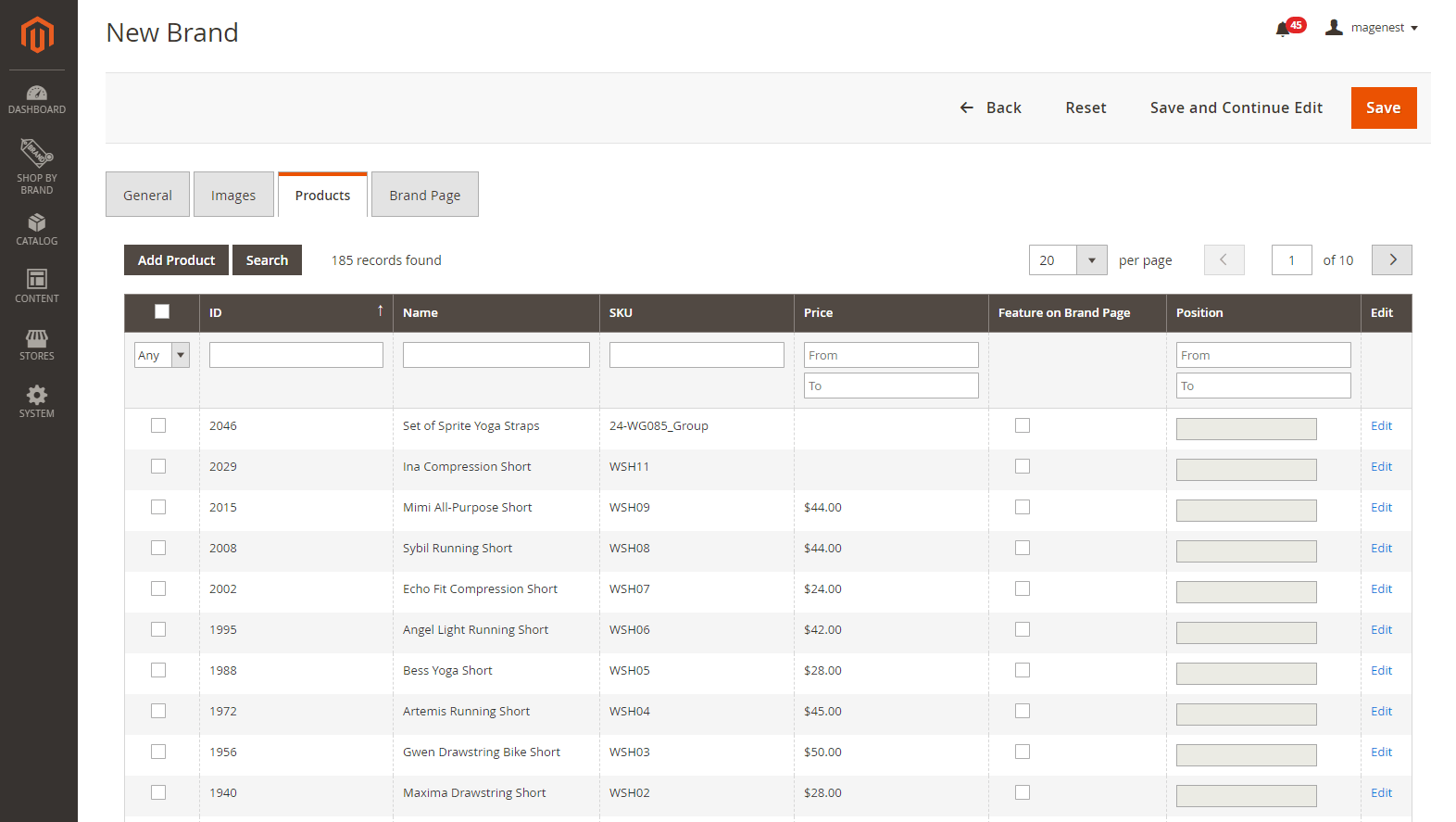Click product name Echo Fit Compression Short
The height and width of the screenshot is (822, 1456).
(x=480, y=588)
